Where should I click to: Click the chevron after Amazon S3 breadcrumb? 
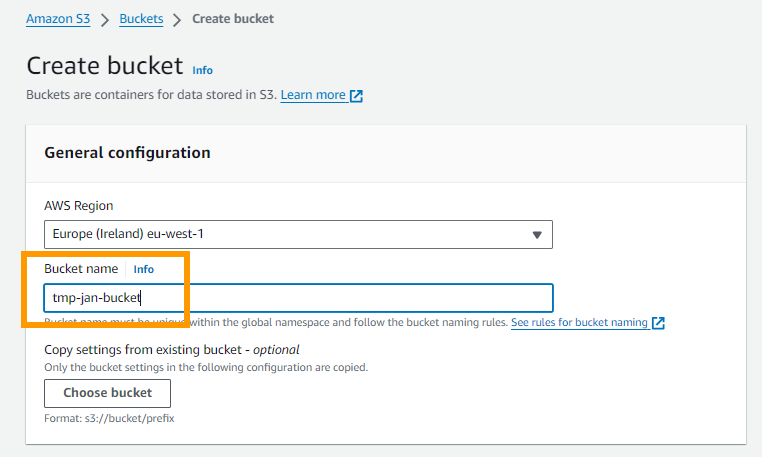click(x=104, y=19)
